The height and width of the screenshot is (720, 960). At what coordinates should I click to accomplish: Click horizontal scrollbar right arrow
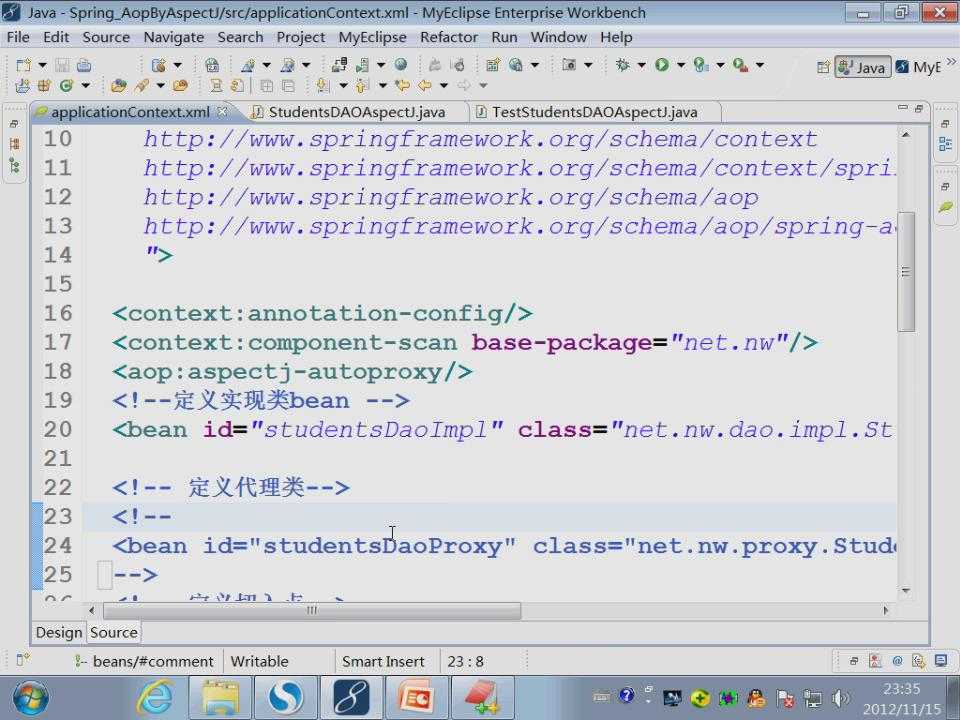pos(885,610)
